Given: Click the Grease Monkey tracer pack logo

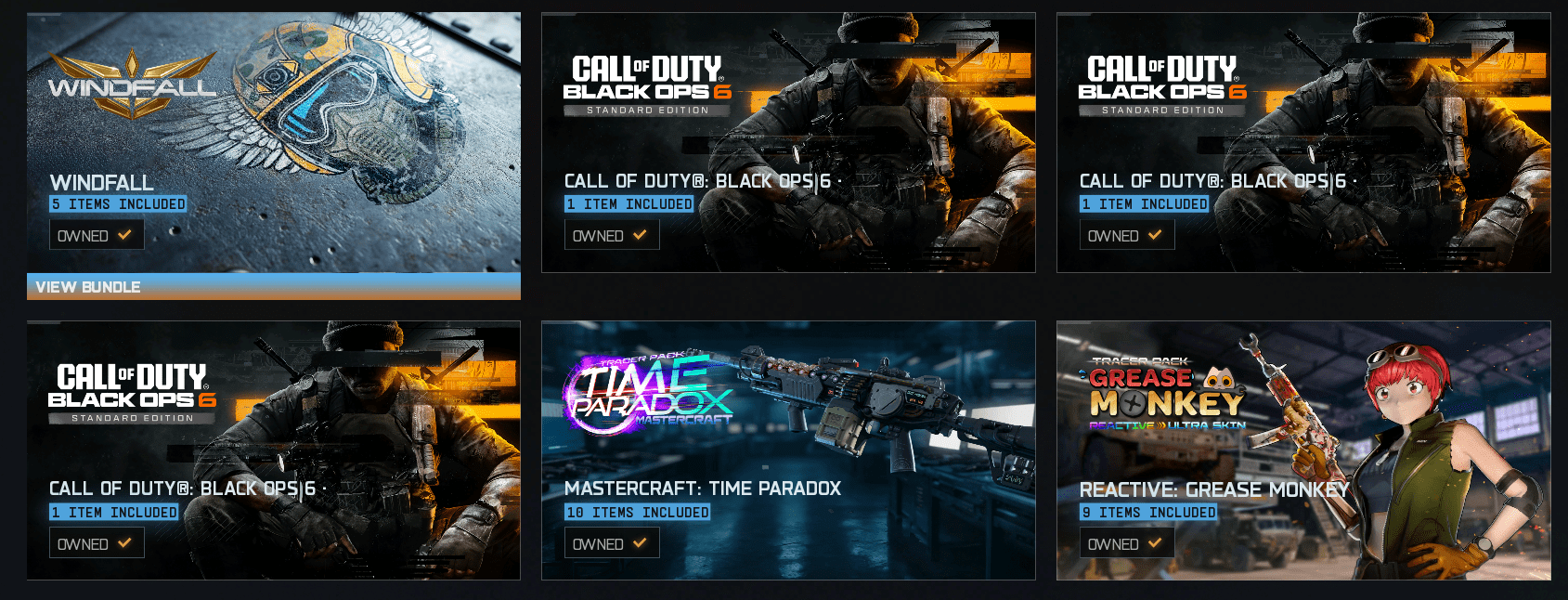Looking at the screenshot, I should tap(1167, 394).
